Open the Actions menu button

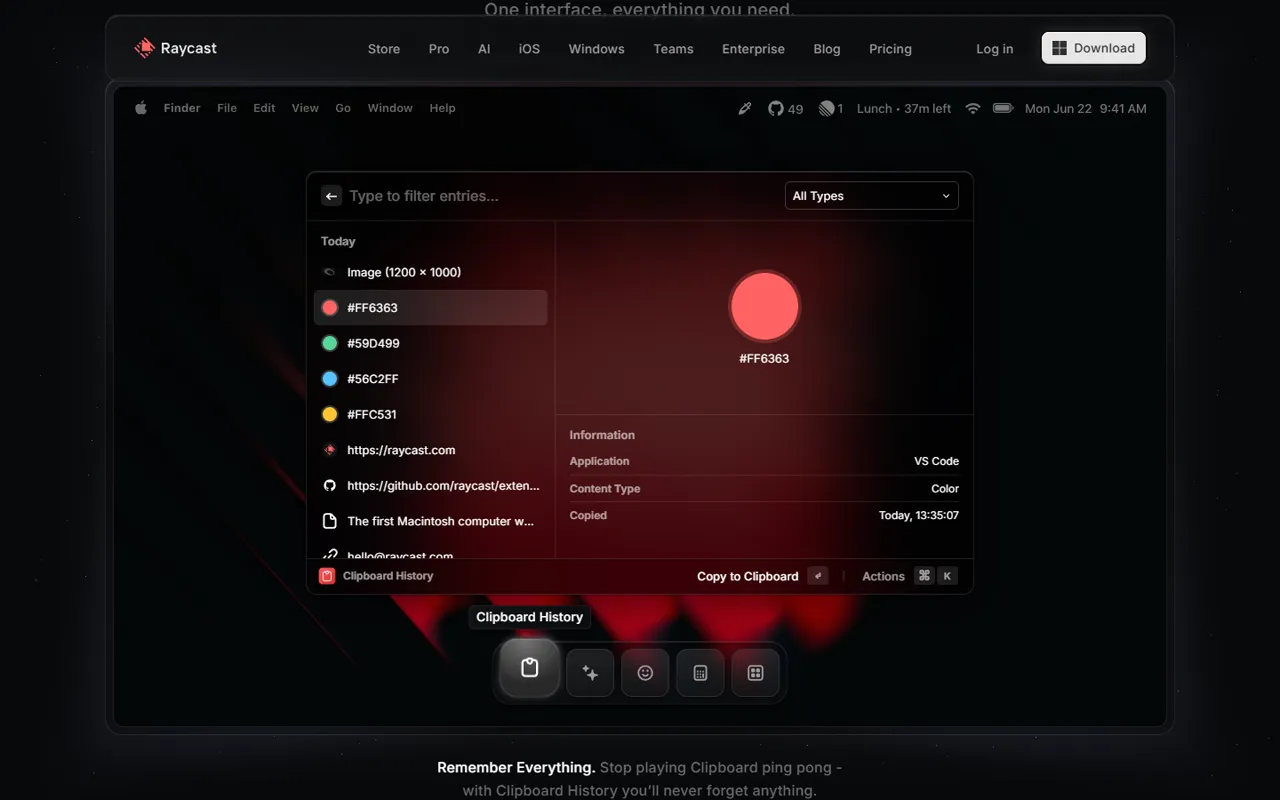pyautogui.click(x=909, y=576)
